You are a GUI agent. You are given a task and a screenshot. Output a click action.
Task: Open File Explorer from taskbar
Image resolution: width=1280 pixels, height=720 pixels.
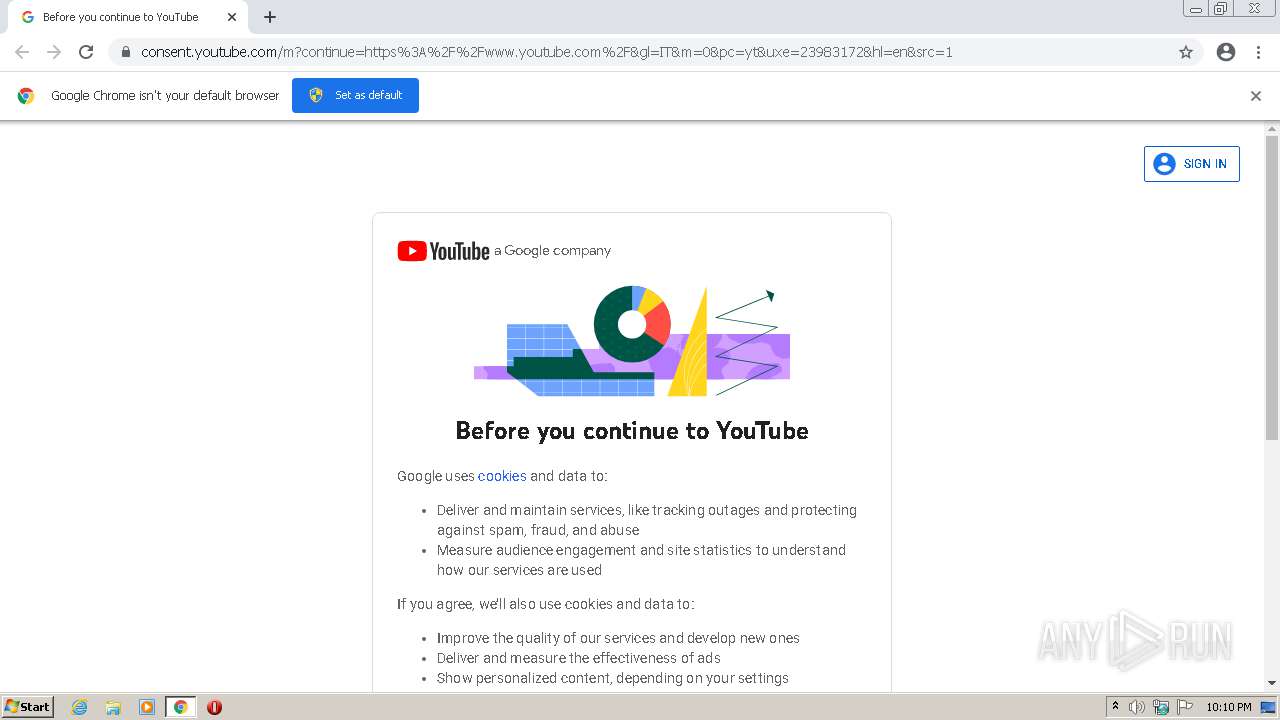tap(113, 707)
